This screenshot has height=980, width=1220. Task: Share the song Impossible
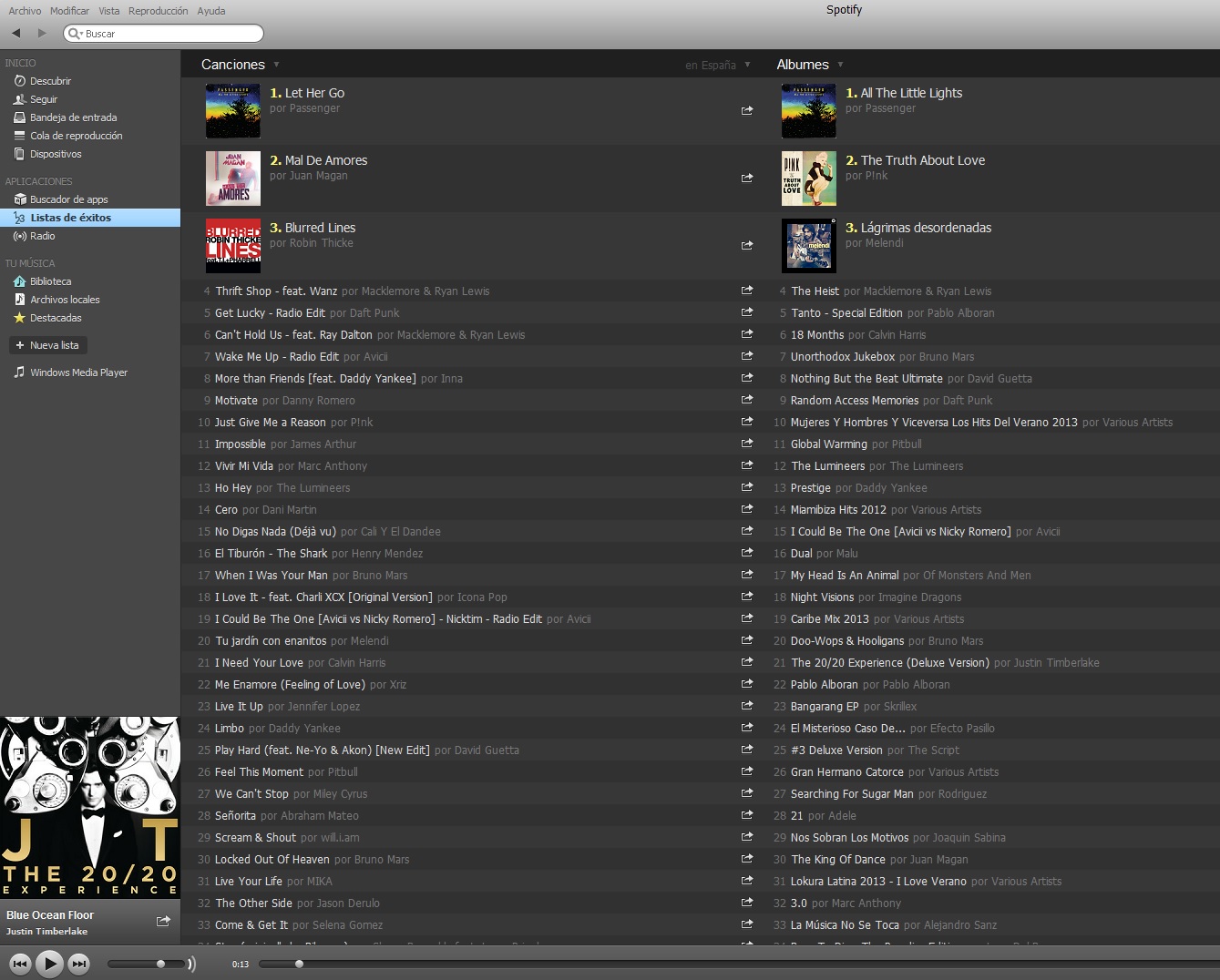[x=747, y=444]
